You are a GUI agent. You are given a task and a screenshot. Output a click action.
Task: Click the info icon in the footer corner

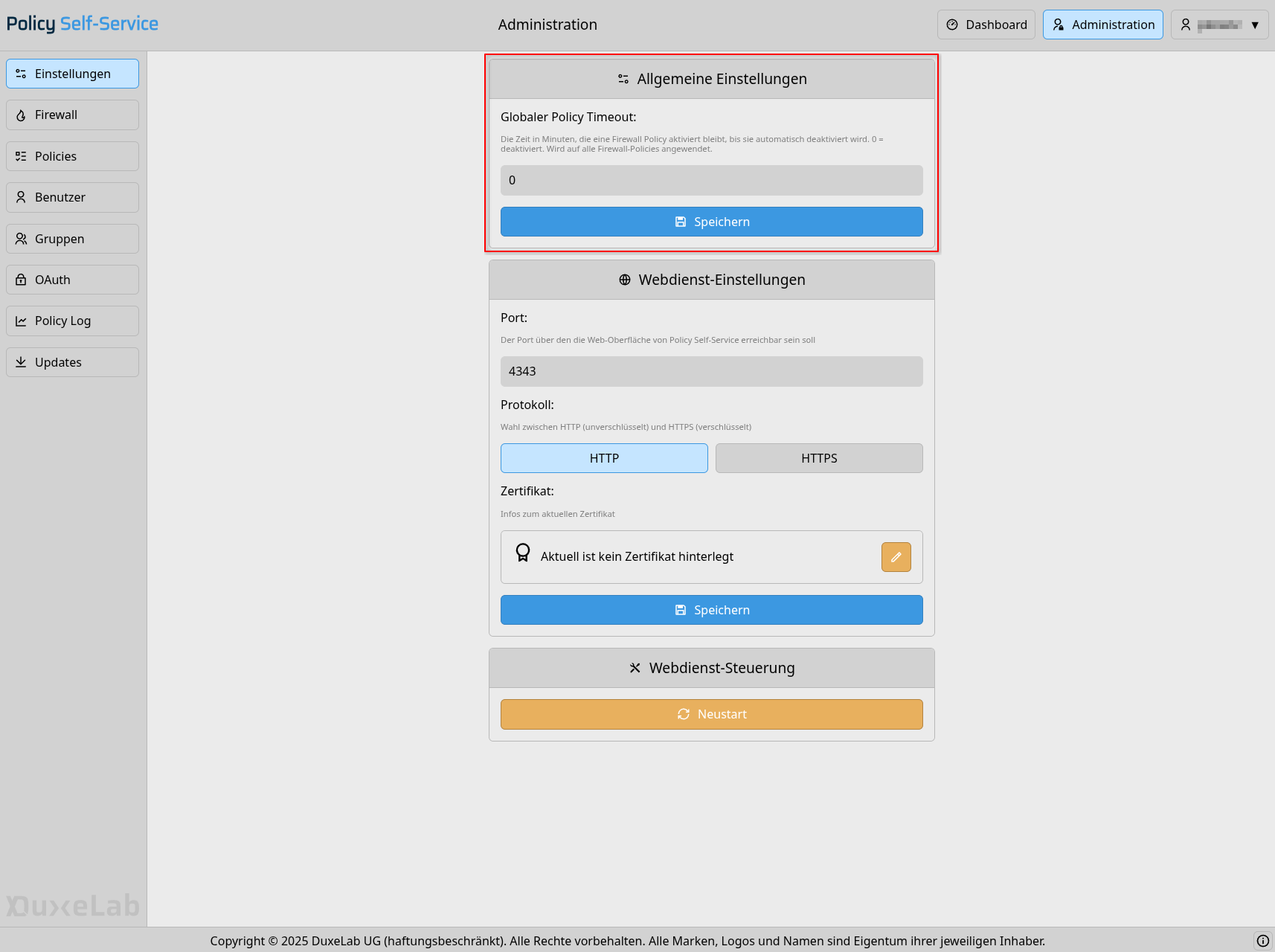click(1262, 941)
